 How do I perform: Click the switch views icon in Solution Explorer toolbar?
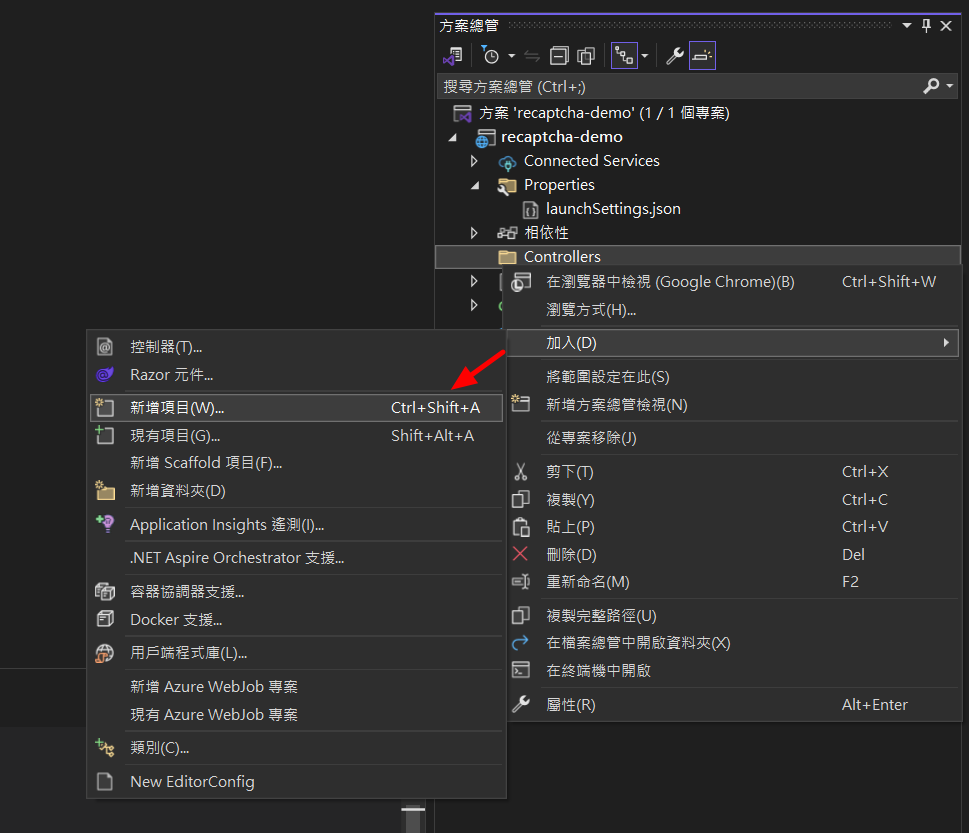(453, 56)
